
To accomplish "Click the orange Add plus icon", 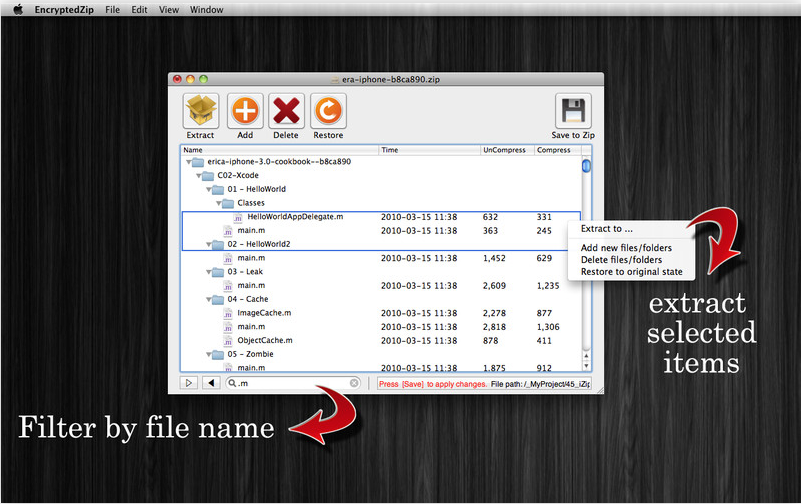I will click(245, 111).
